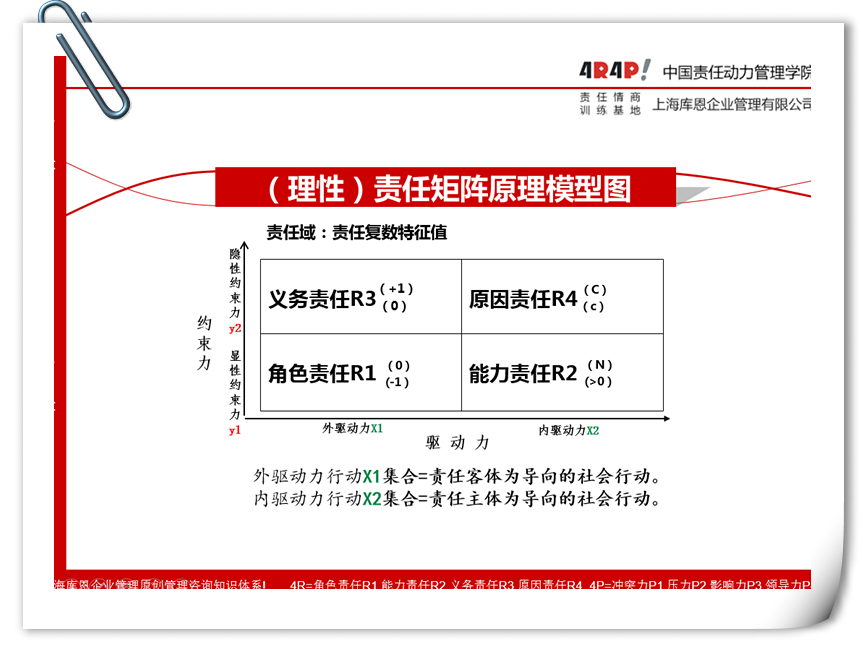Image resolution: width=867 pixels, height=652 pixels.
Task: Select the 能力责任R2 matrix cell
Action: (562, 373)
